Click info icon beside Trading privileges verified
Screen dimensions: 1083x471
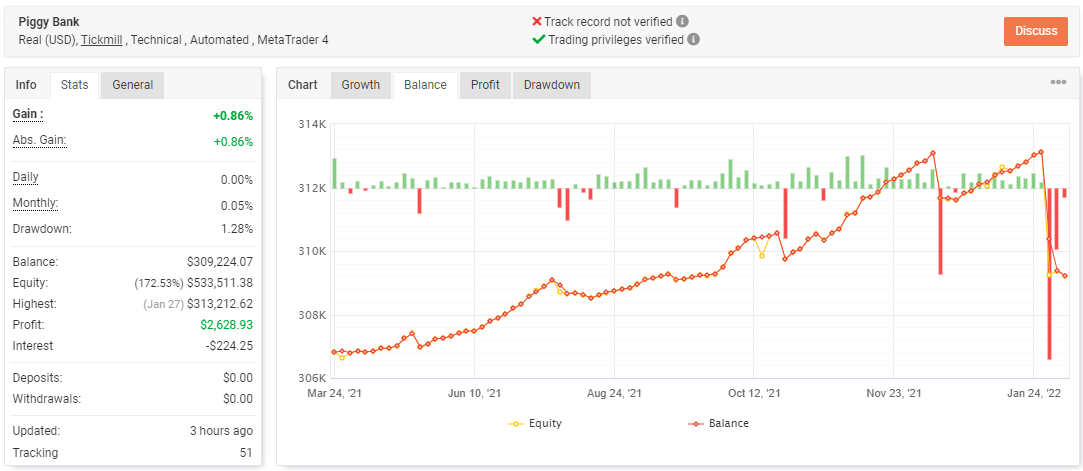[x=693, y=39]
